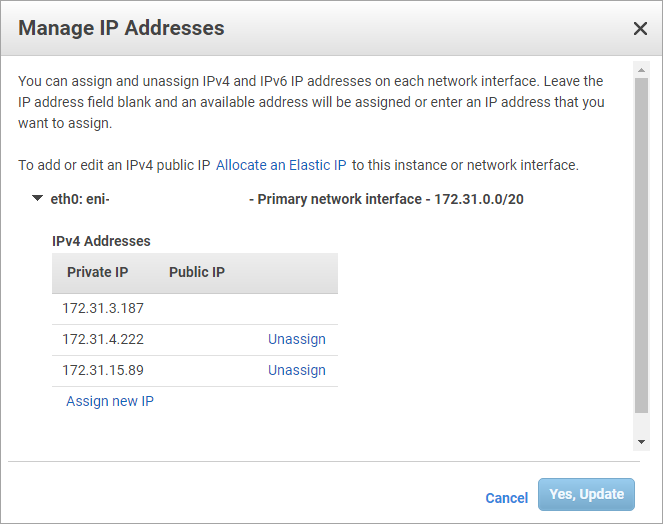Click the eth0: eni- interface label

click(x=80, y=199)
